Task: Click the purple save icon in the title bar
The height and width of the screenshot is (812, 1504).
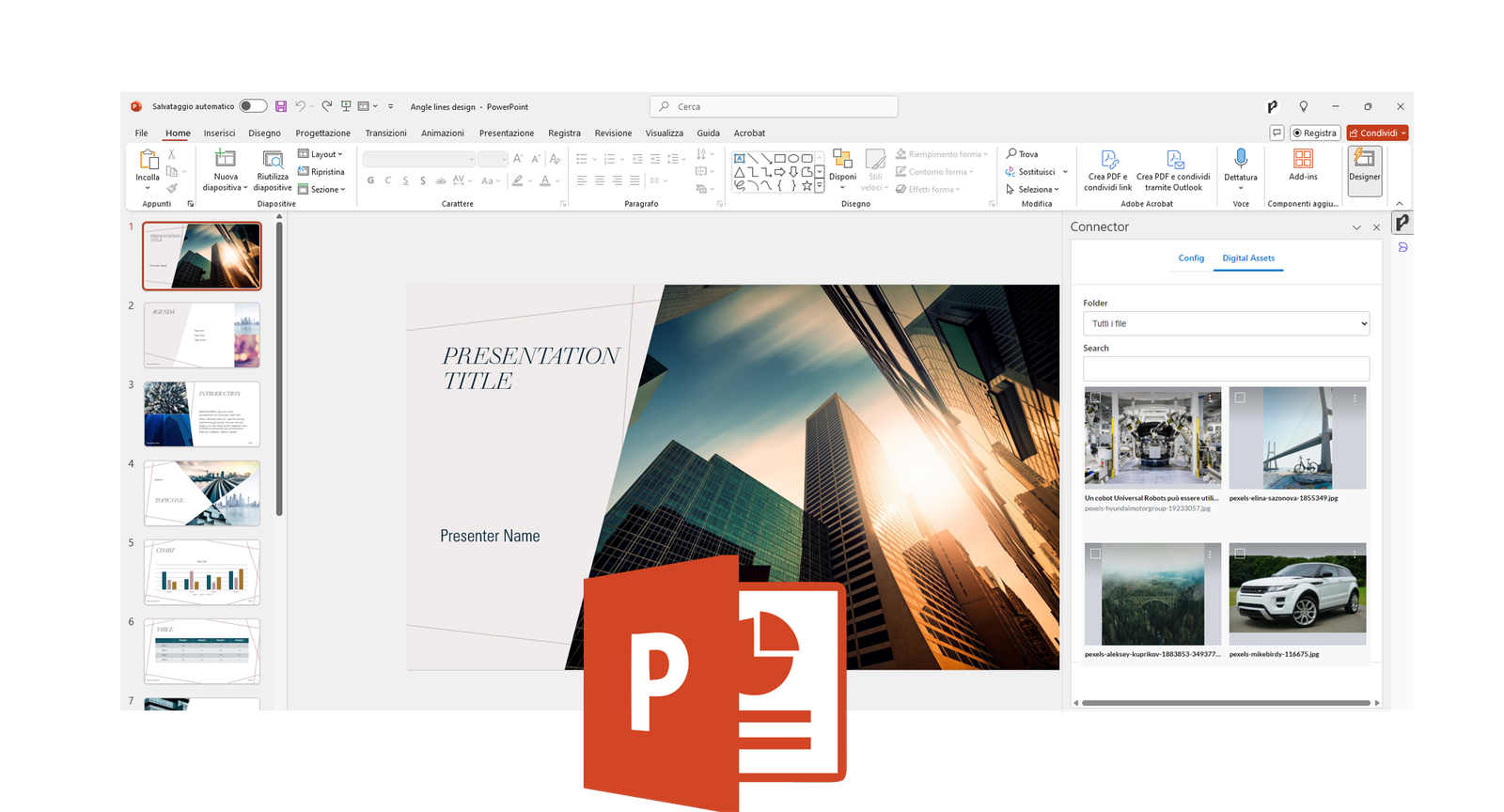Action: point(281,106)
